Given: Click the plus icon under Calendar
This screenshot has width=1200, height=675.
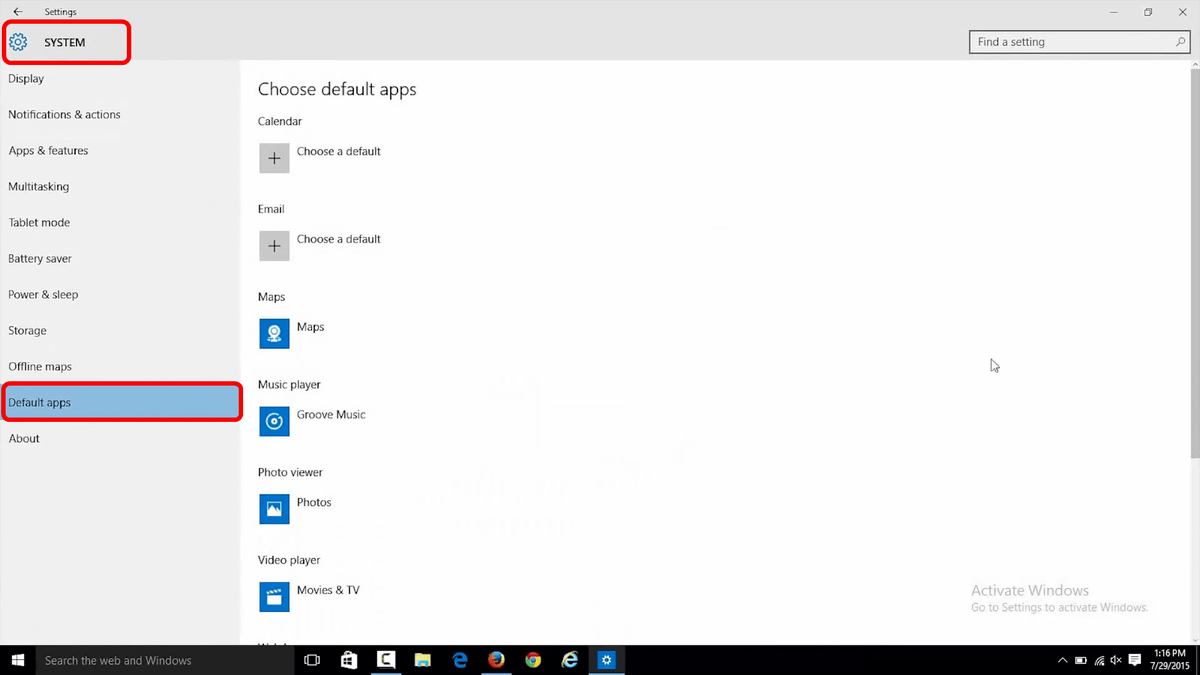Looking at the screenshot, I should tap(274, 158).
